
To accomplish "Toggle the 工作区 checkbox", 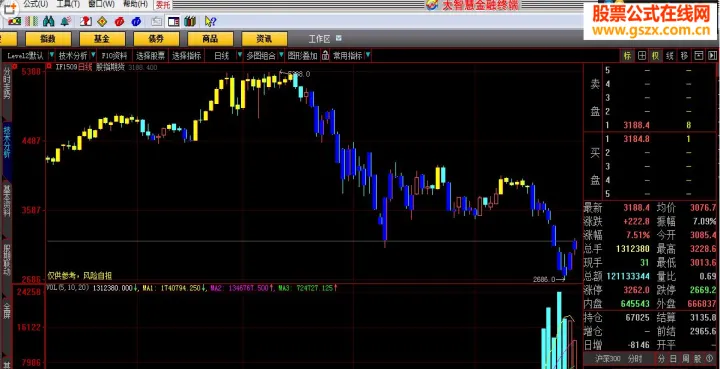I will 339,38.
